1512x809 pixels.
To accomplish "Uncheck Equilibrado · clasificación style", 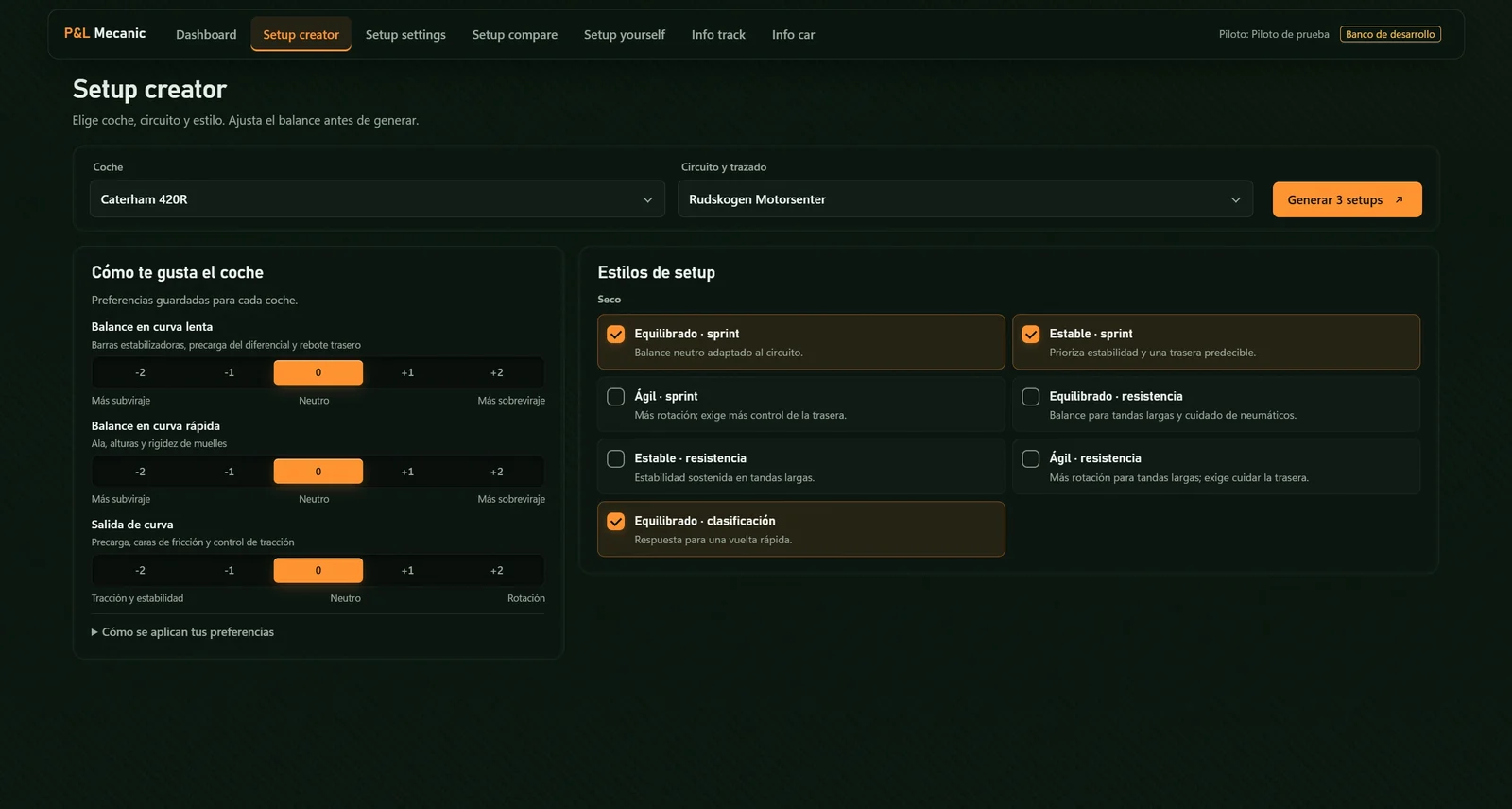I will pyautogui.click(x=615, y=521).
